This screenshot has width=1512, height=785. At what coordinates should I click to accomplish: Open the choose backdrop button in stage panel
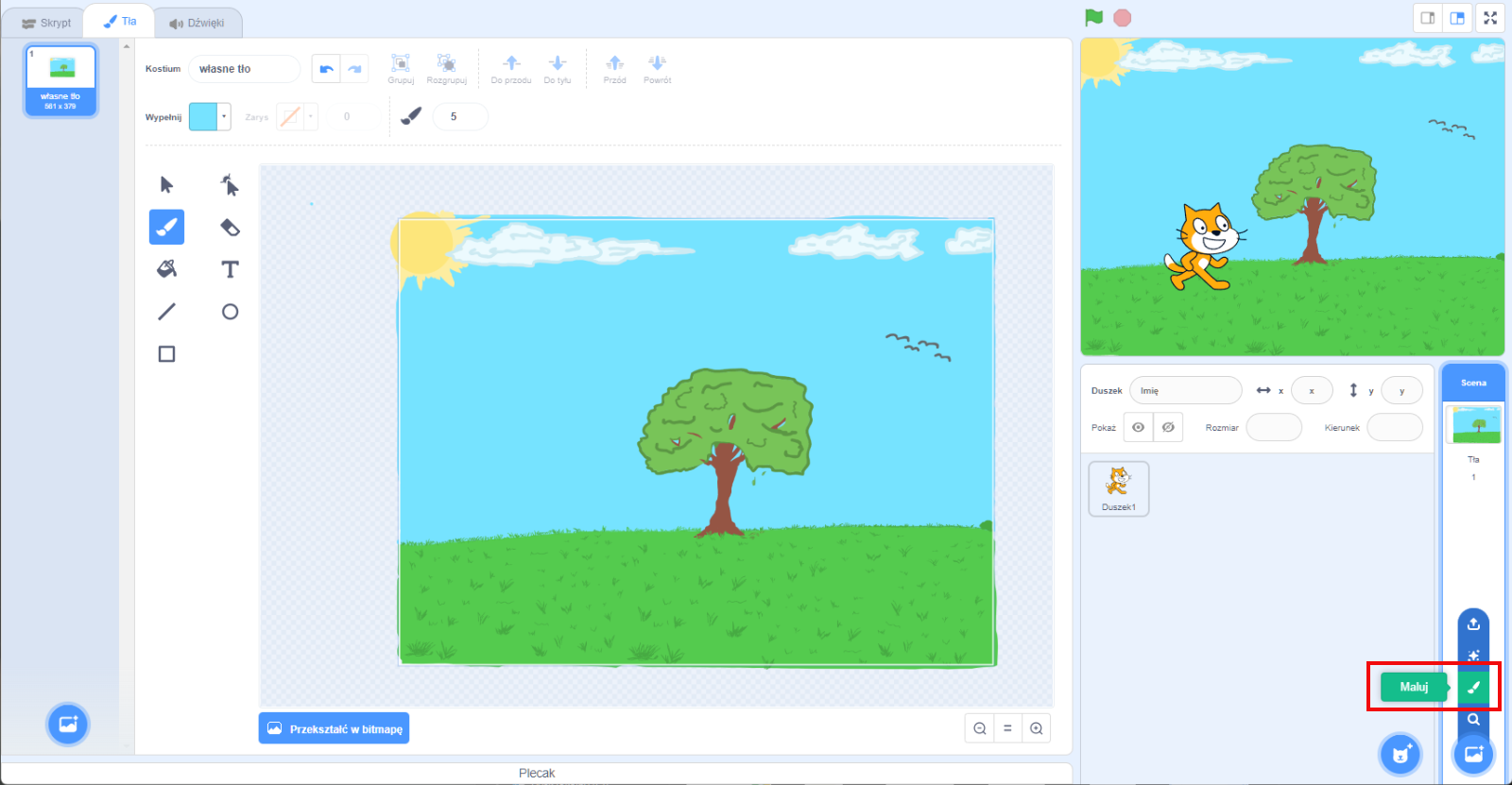tap(1473, 754)
